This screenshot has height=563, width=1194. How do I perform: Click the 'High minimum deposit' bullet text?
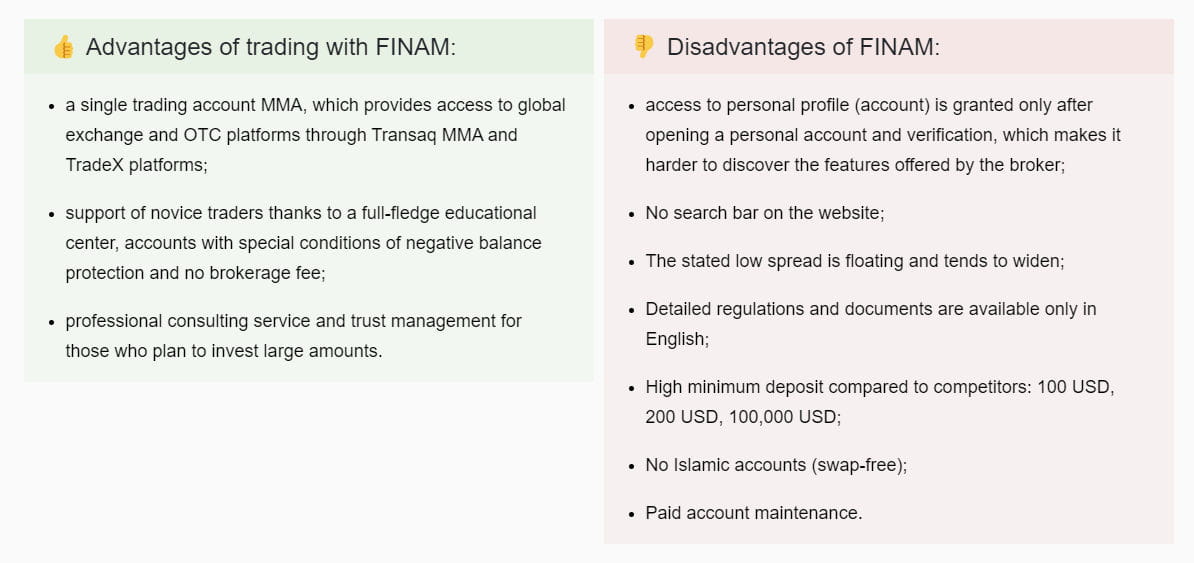pyautogui.click(x=880, y=387)
